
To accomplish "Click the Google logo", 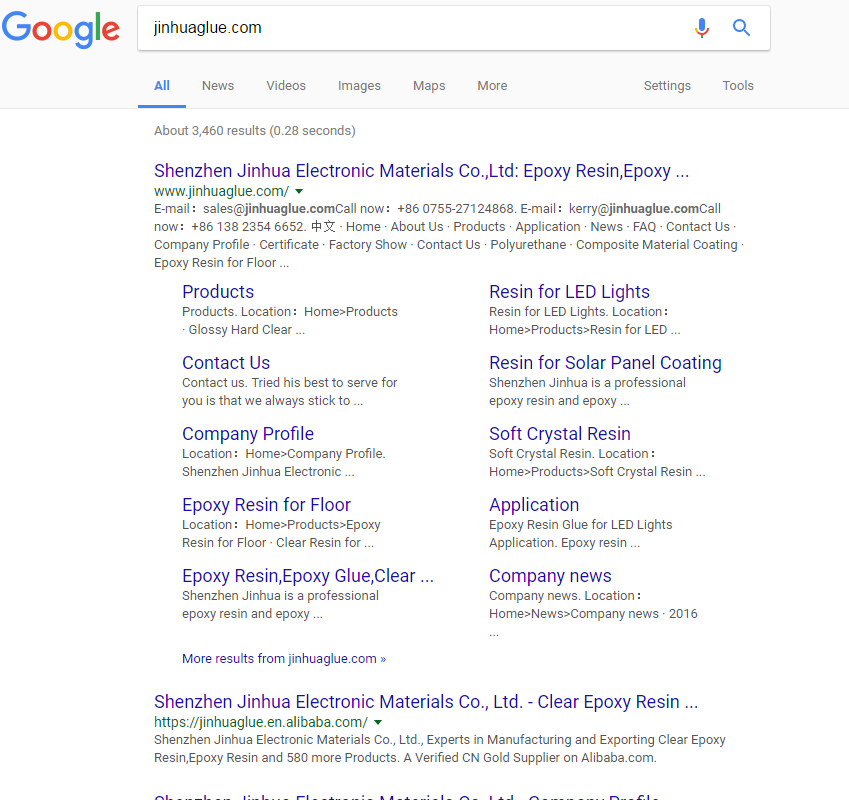I will [x=61, y=29].
